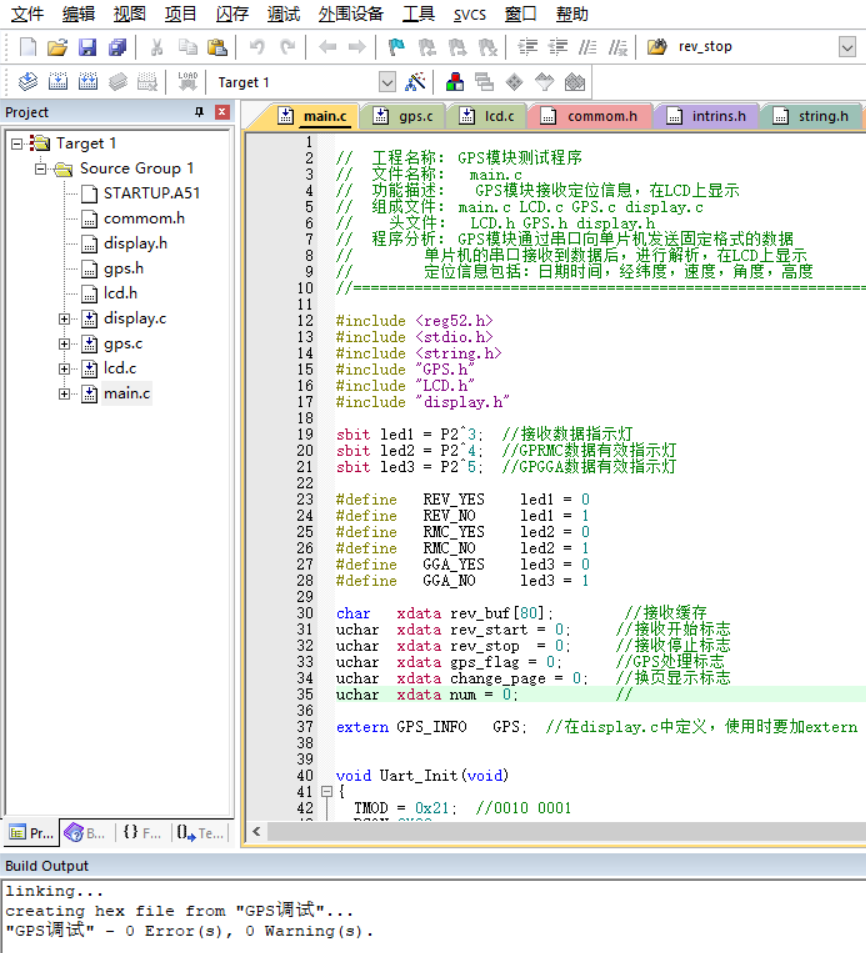Expand the lcd.c tree node
The height and width of the screenshot is (953, 866).
coord(64,368)
